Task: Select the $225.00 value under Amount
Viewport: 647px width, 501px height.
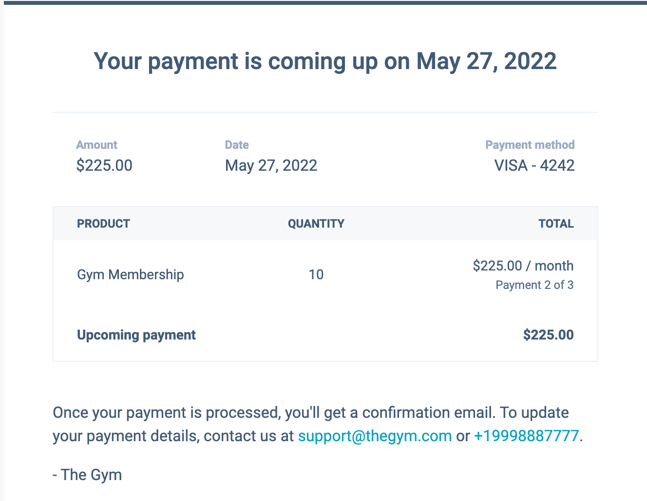Action: click(x=104, y=166)
